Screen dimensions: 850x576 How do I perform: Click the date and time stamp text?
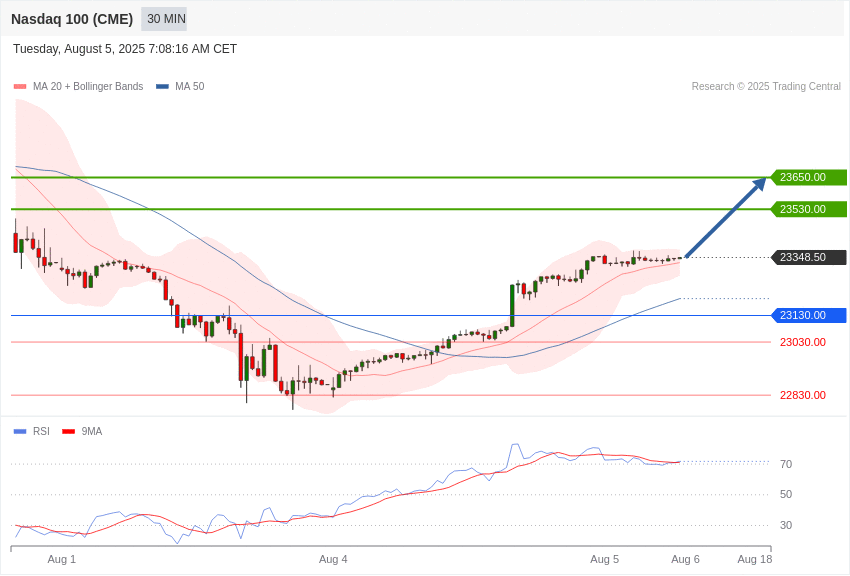tap(125, 49)
